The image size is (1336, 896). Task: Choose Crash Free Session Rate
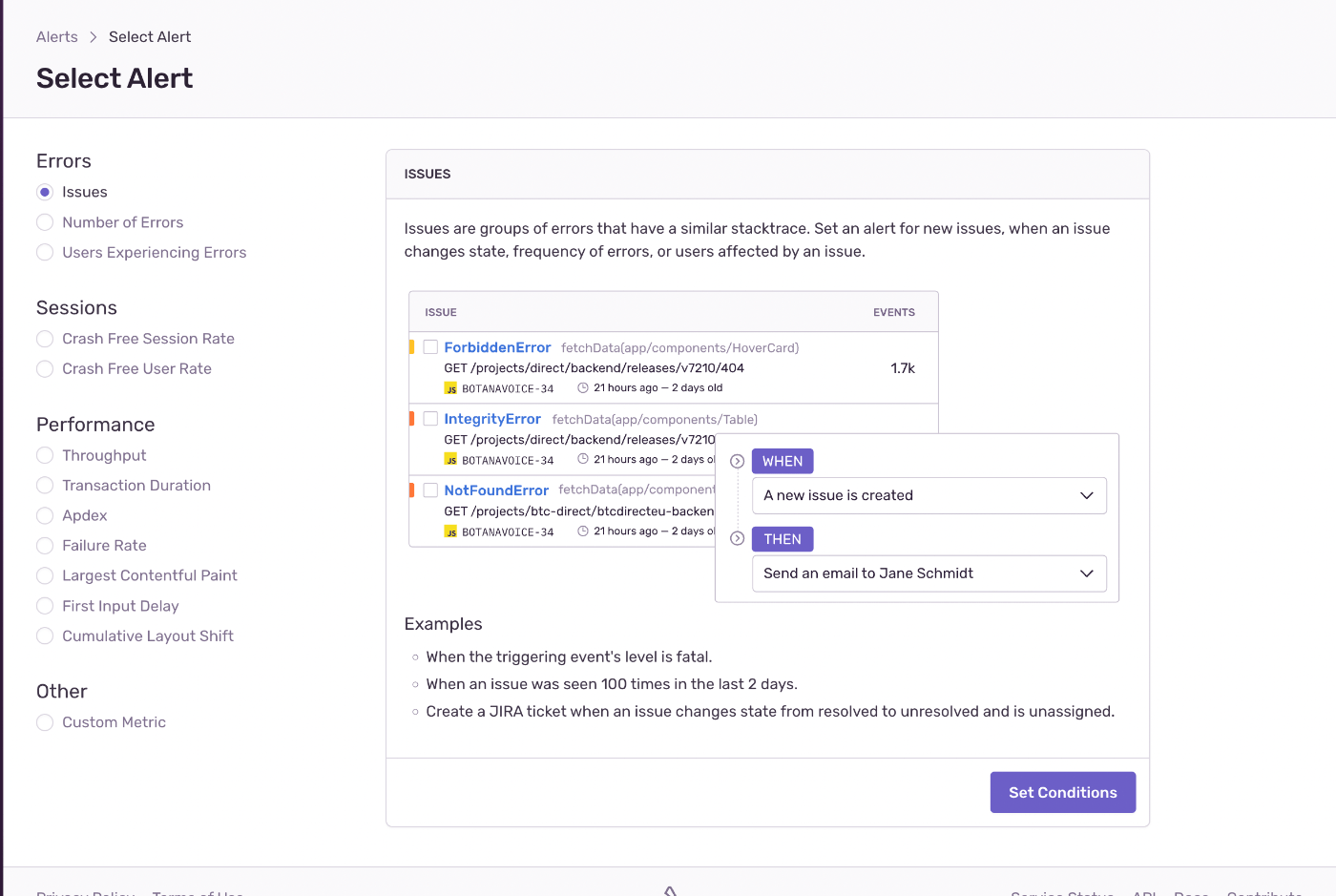pos(45,339)
